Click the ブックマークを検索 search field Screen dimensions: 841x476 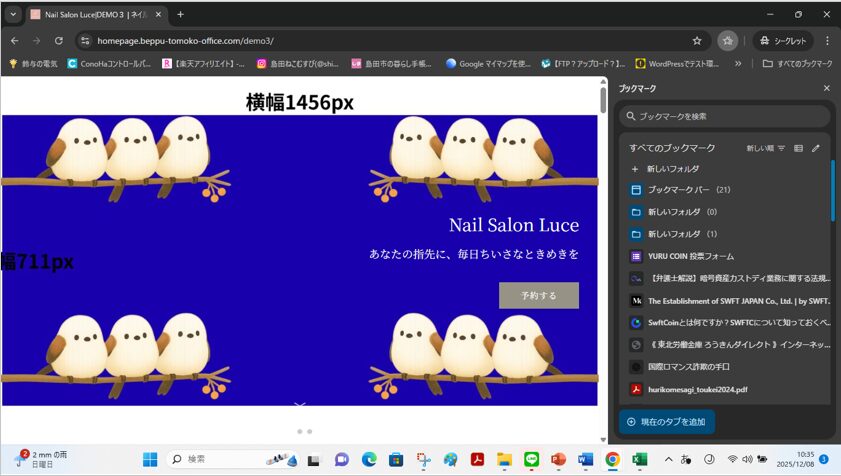coord(724,116)
